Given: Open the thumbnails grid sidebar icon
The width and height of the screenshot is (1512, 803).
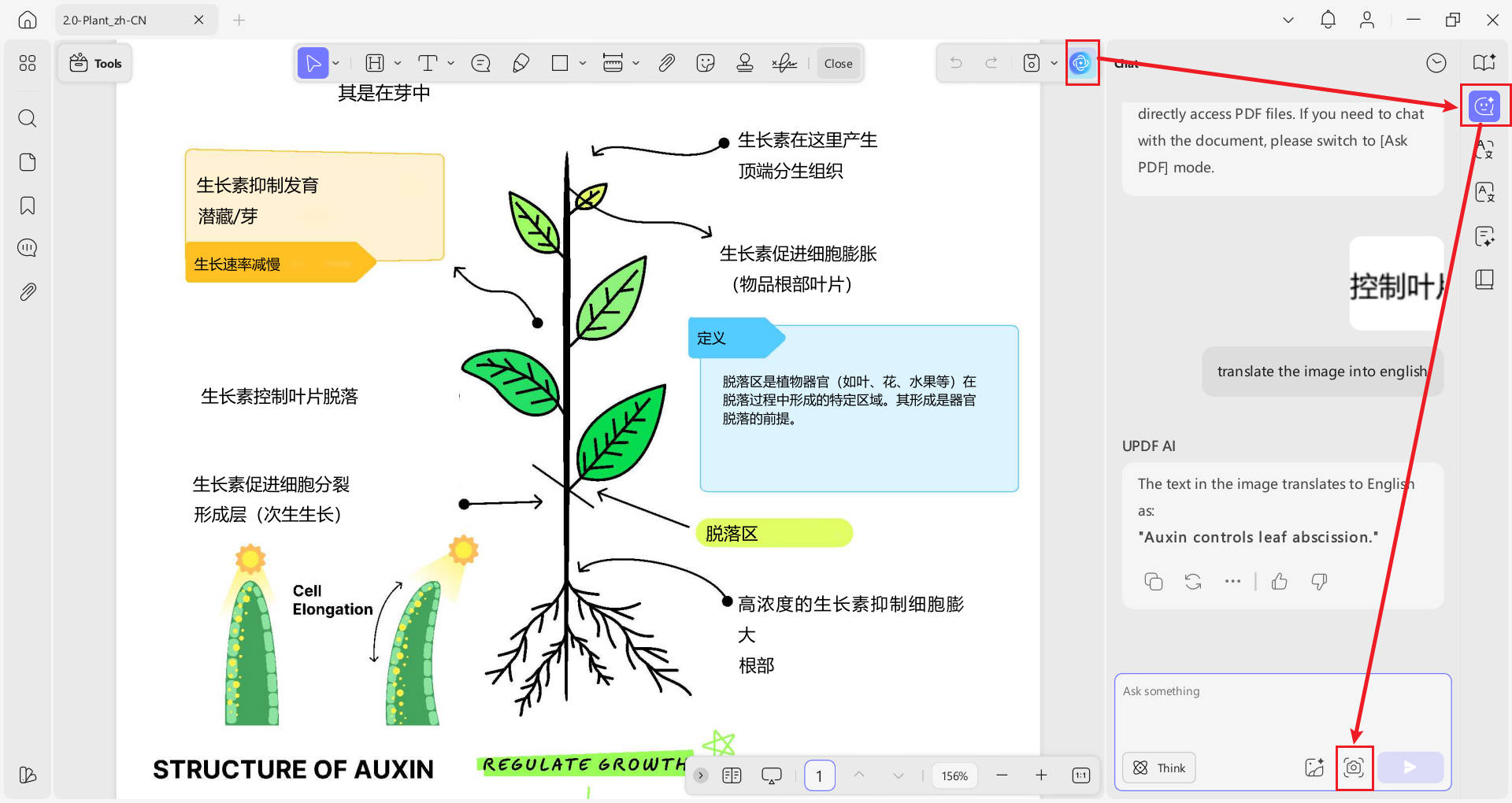Looking at the screenshot, I should click(x=28, y=63).
